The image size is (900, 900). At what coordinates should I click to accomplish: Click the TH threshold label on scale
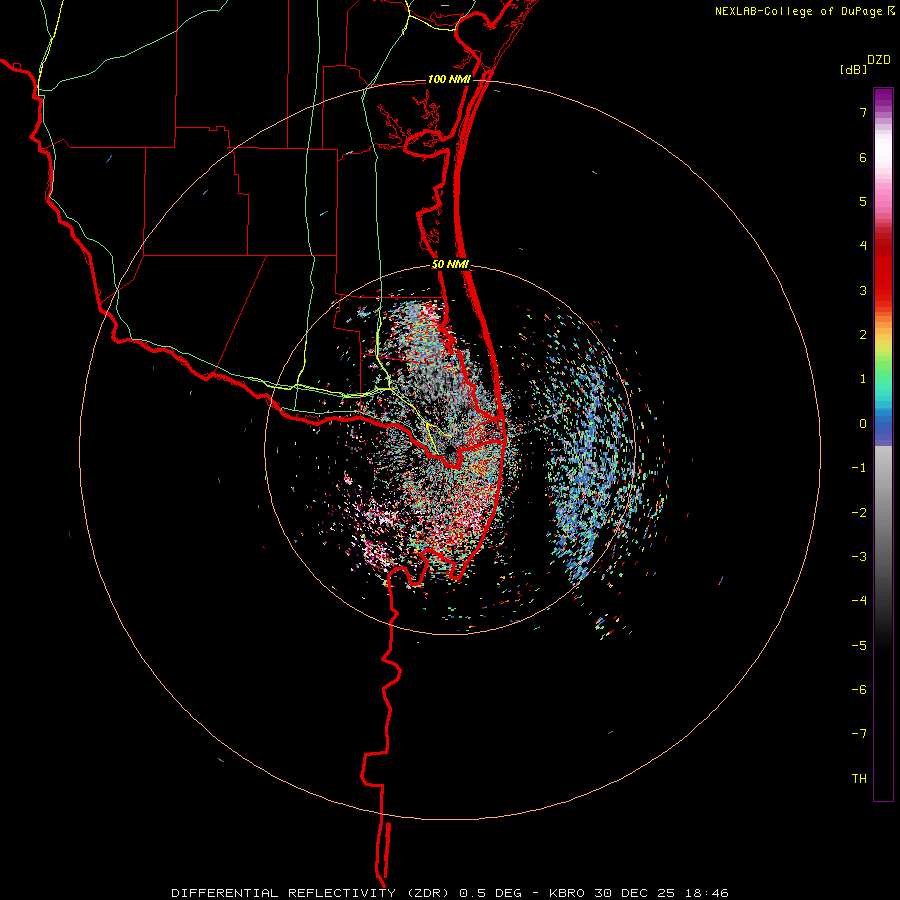859,778
